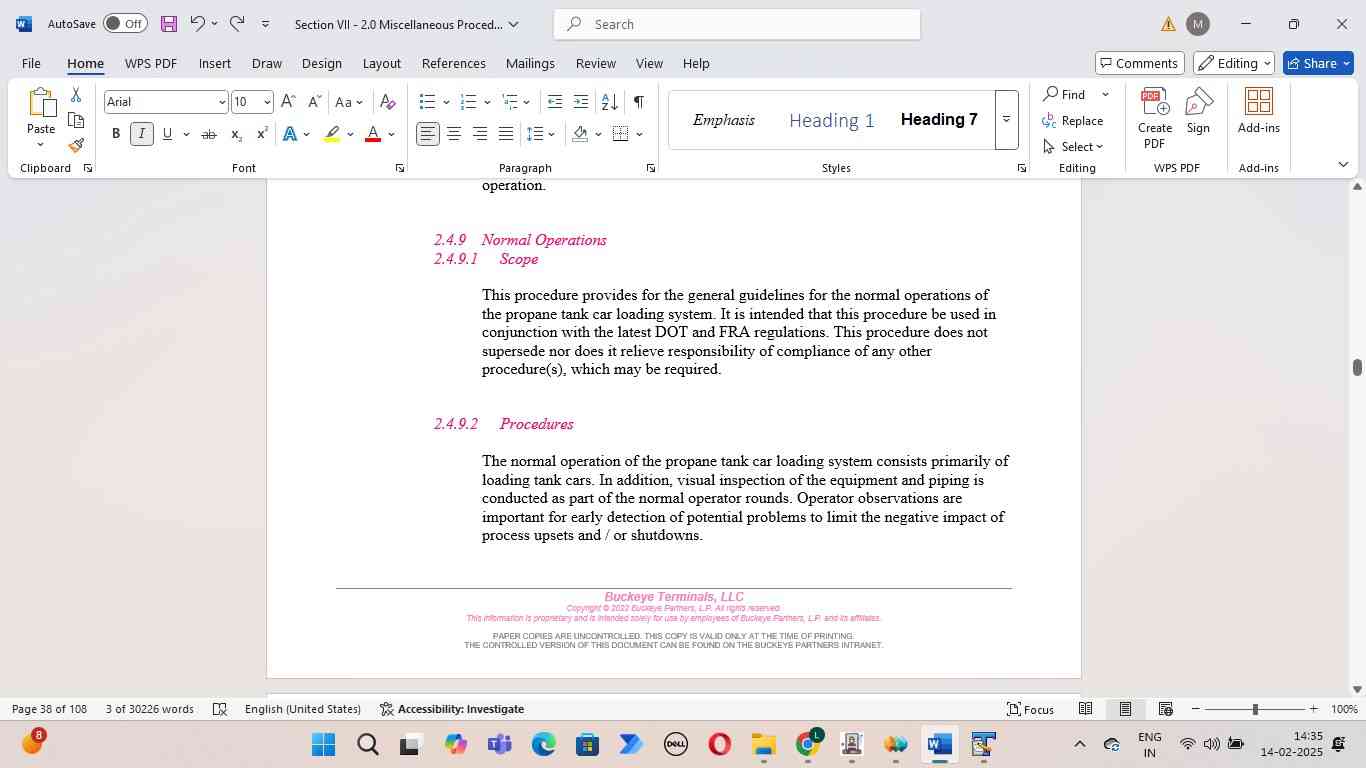Cut selection with the scissors icon
The image size is (1366, 768).
click(x=76, y=95)
